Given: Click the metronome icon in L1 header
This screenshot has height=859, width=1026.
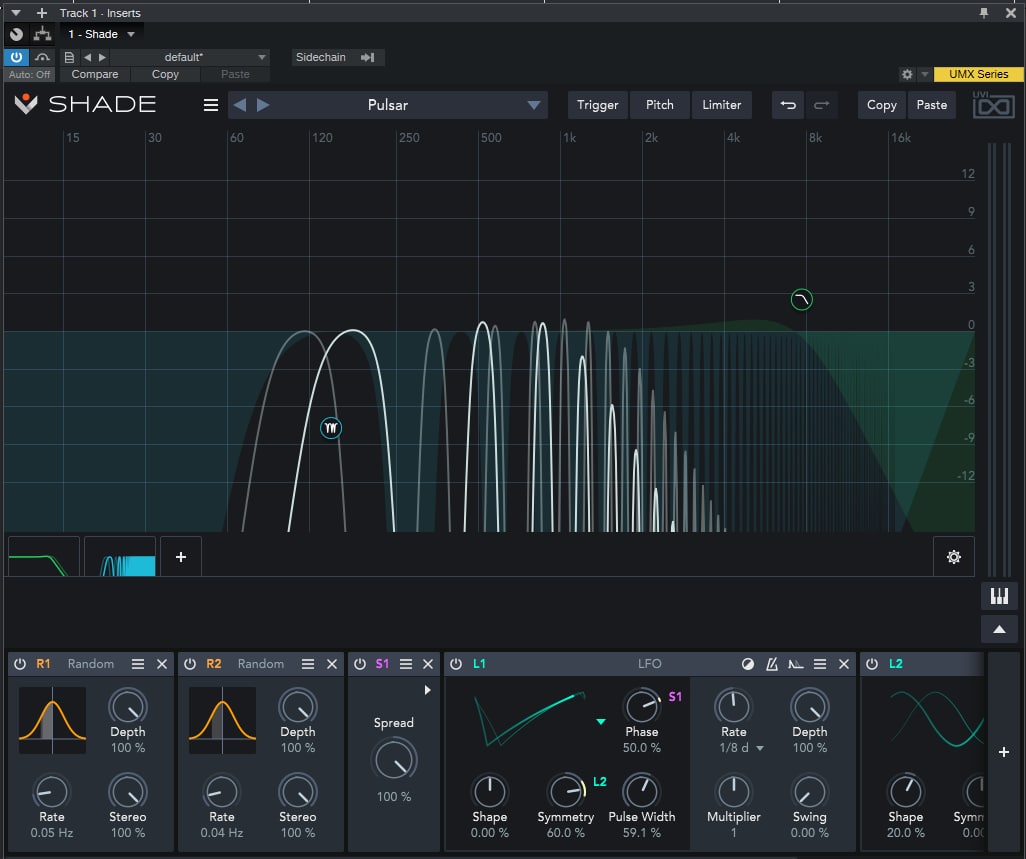Looking at the screenshot, I should (772, 664).
